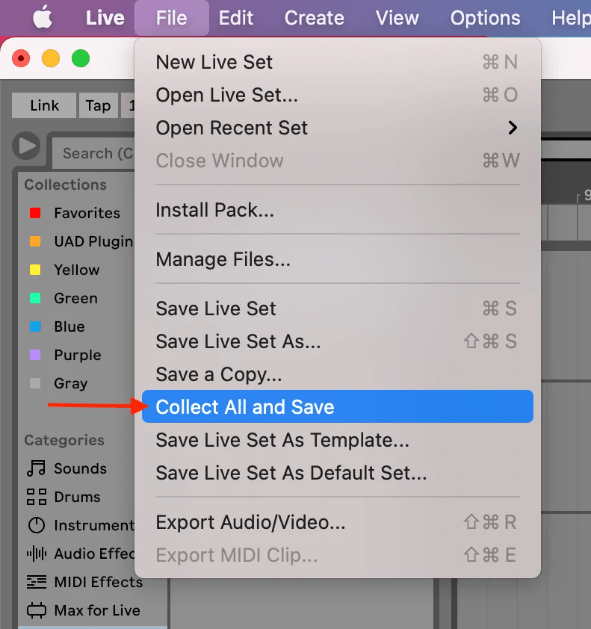
Task: Select the Instruments category icon
Action: tap(37, 525)
